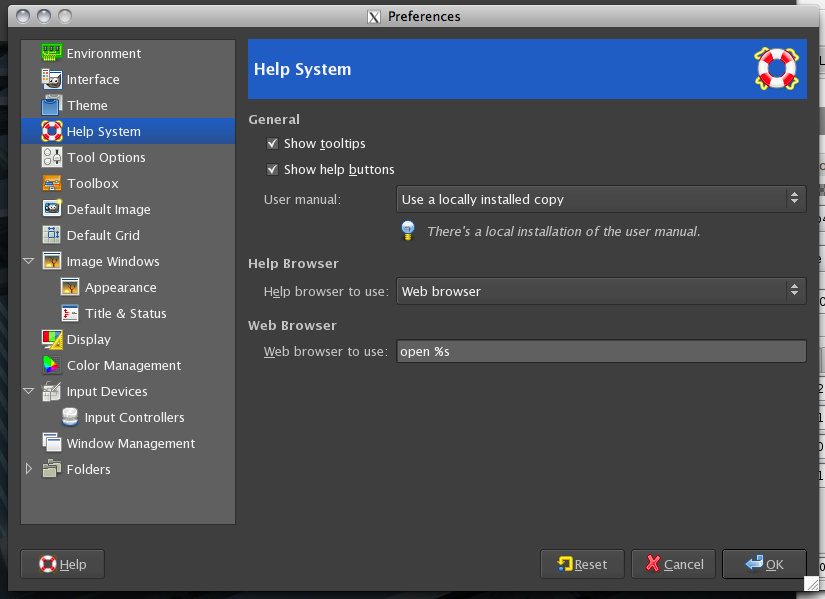Click the Theme icon in sidebar
The height and width of the screenshot is (599, 825).
[52, 105]
